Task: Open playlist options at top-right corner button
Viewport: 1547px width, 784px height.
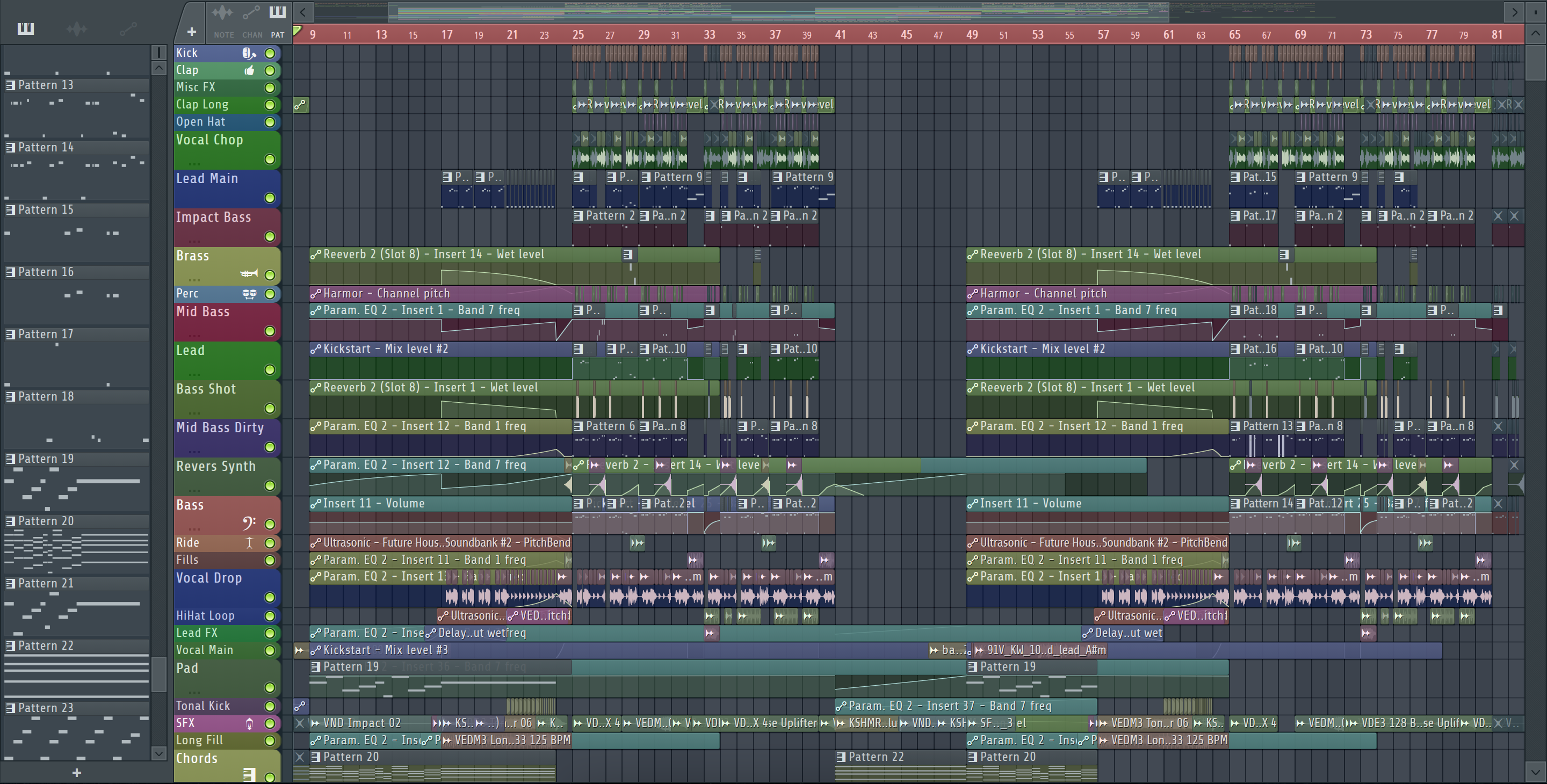Action: (x=1535, y=11)
